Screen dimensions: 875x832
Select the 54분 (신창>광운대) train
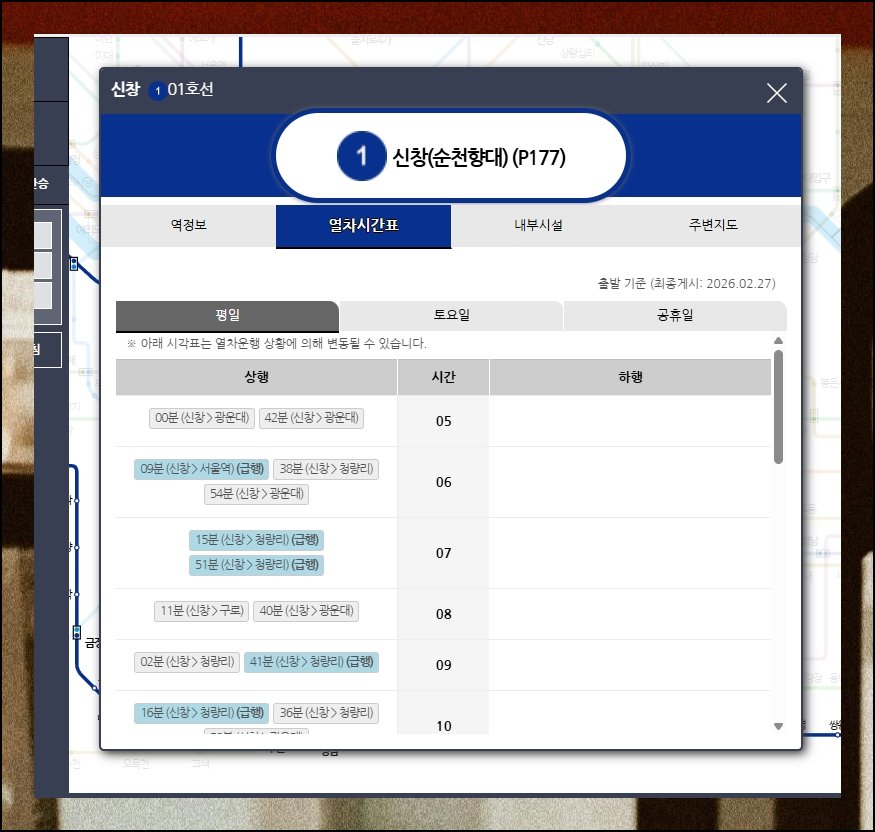pos(257,494)
